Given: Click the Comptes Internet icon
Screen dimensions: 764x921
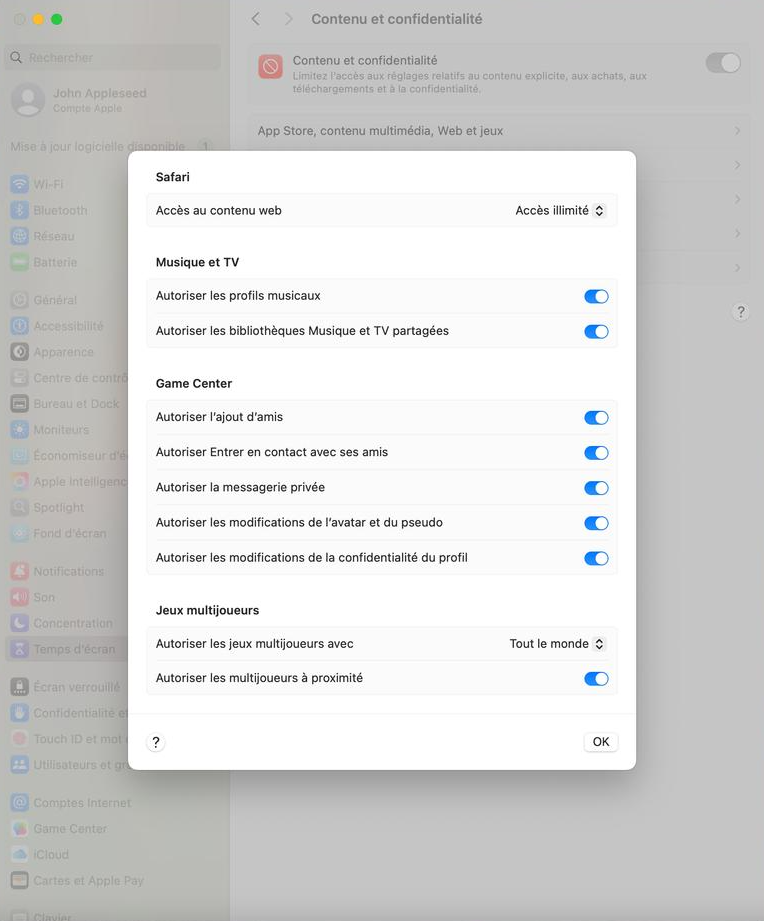Looking at the screenshot, I should click(x=19, y=802).
